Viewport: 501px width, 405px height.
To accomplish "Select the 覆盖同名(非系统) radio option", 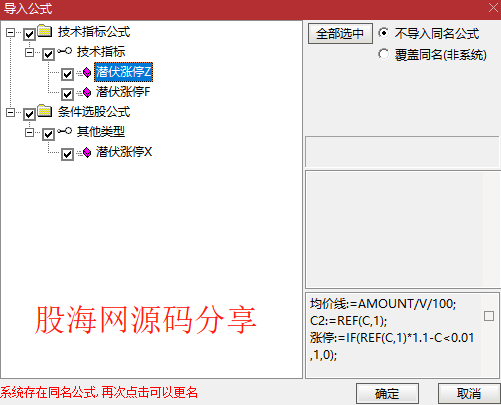I will (x=383, y=54).
